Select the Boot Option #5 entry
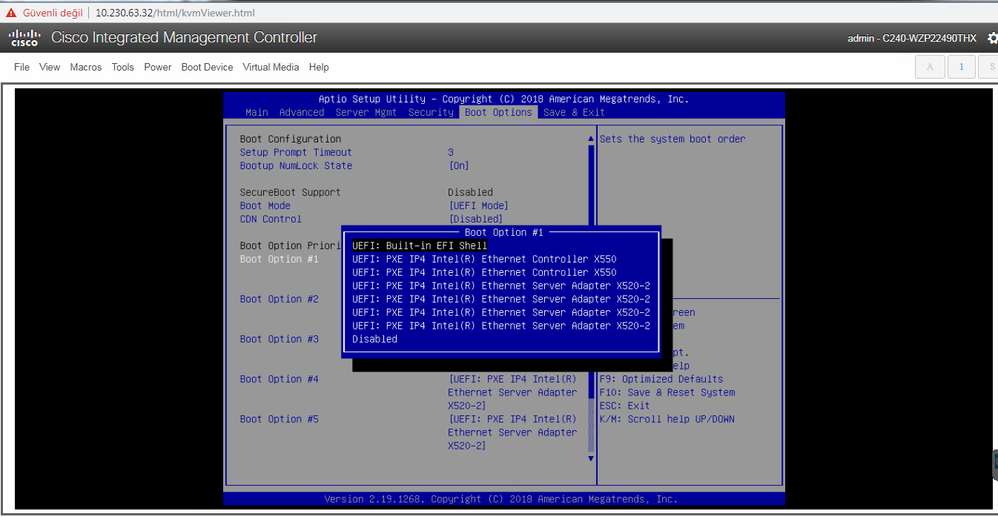Viewport: 998px width, 517px height. (x=279, y=419)
